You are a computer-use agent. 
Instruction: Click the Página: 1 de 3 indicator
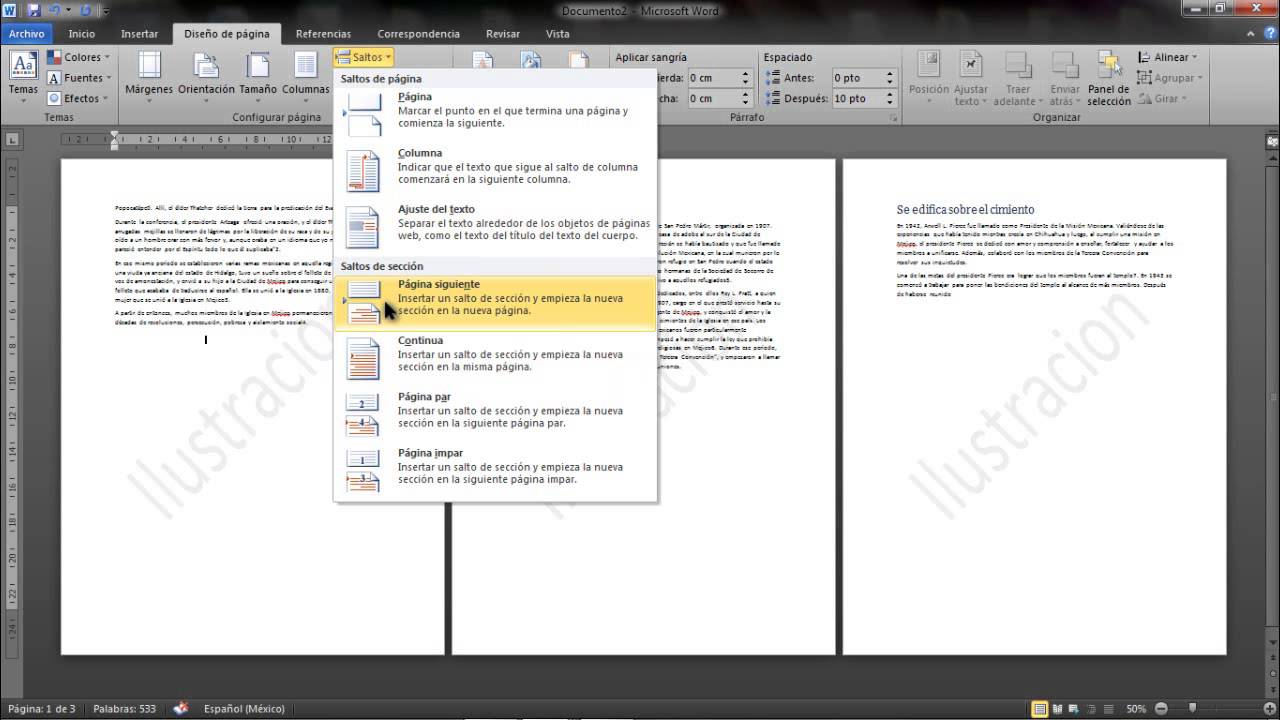pyautogui.click(x=41, y=709)
